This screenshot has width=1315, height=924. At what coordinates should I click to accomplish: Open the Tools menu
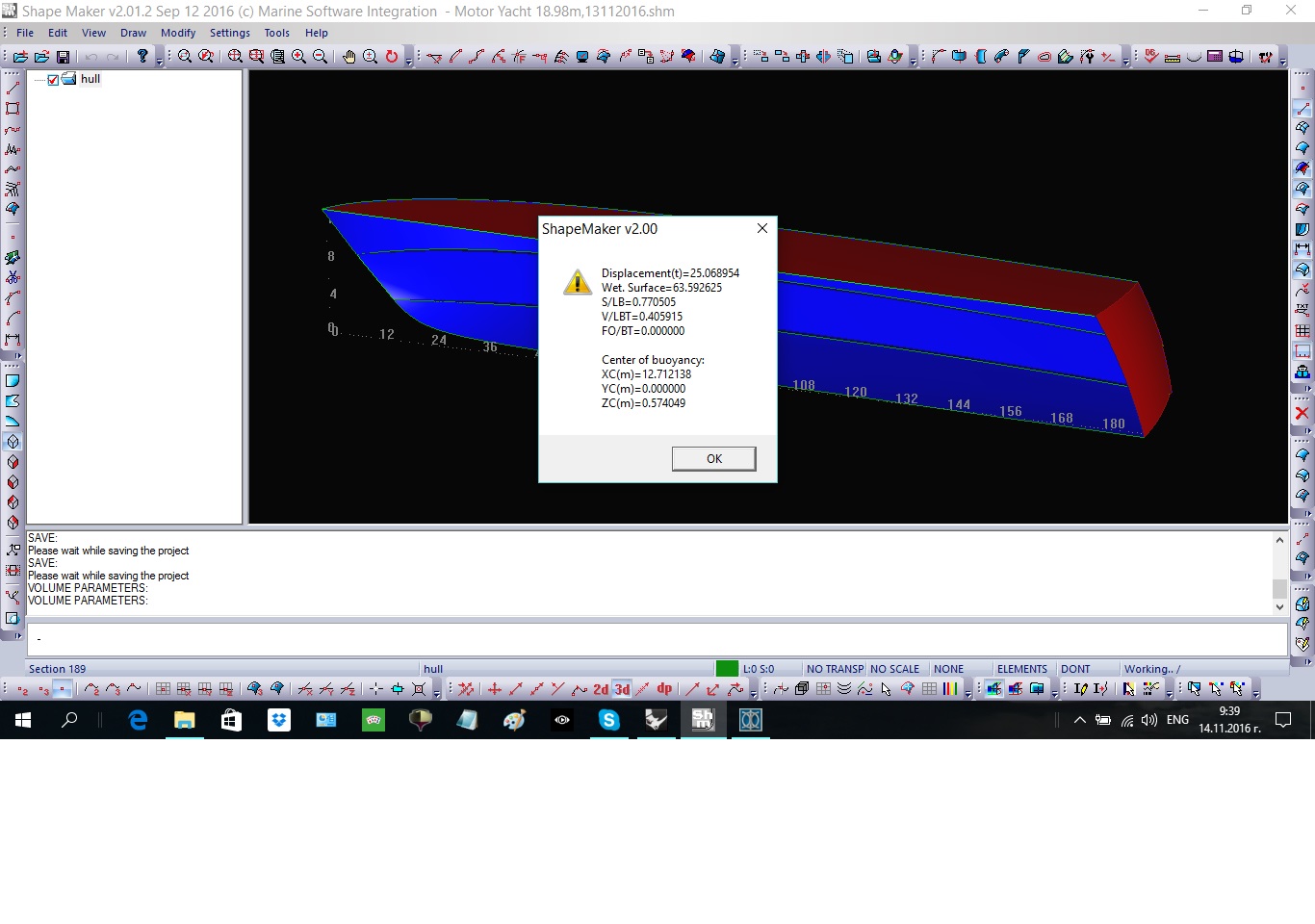(276, 33)
